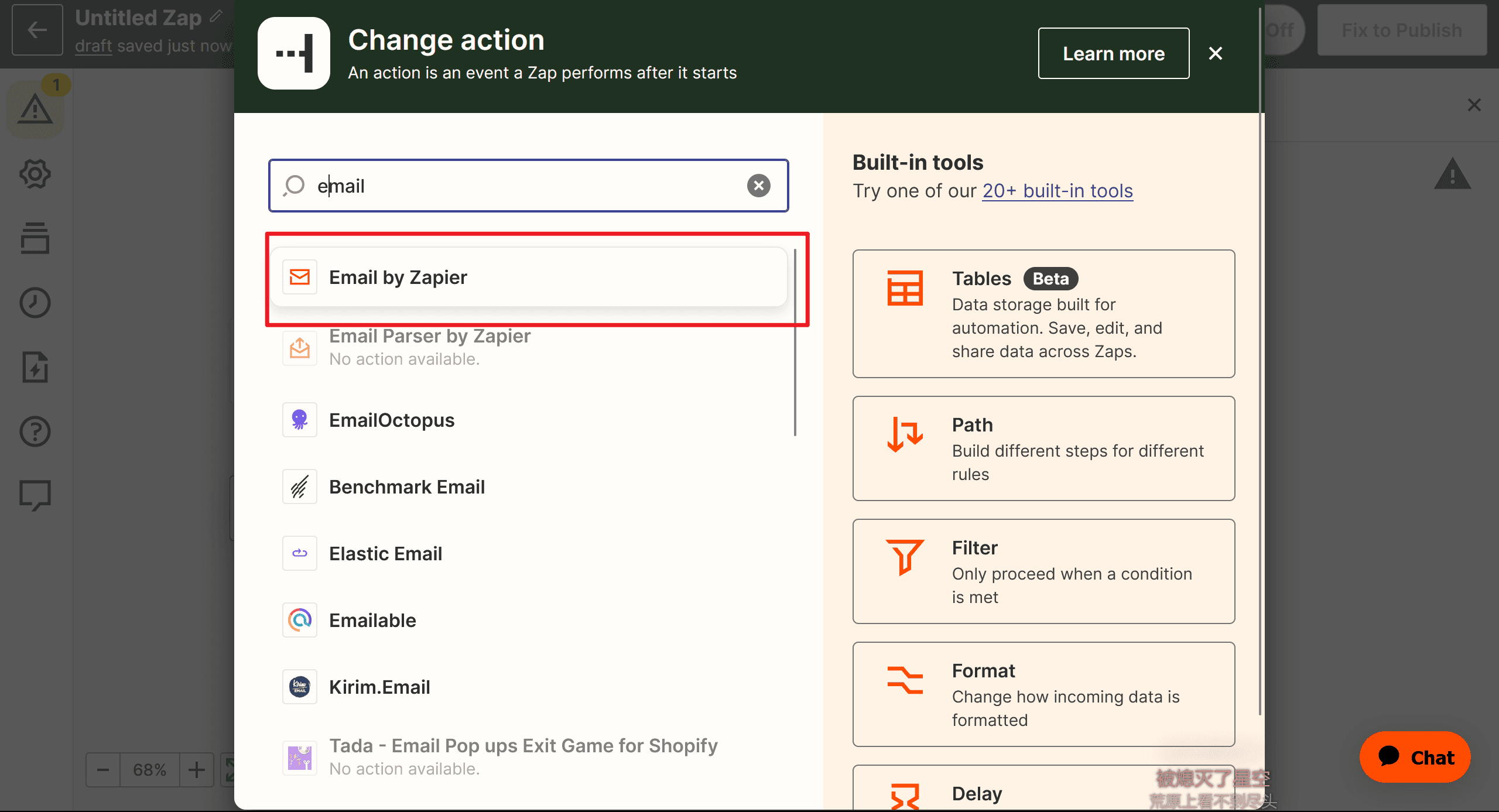
Task: Click the Tables grid icon
Action: pos(905,287)
